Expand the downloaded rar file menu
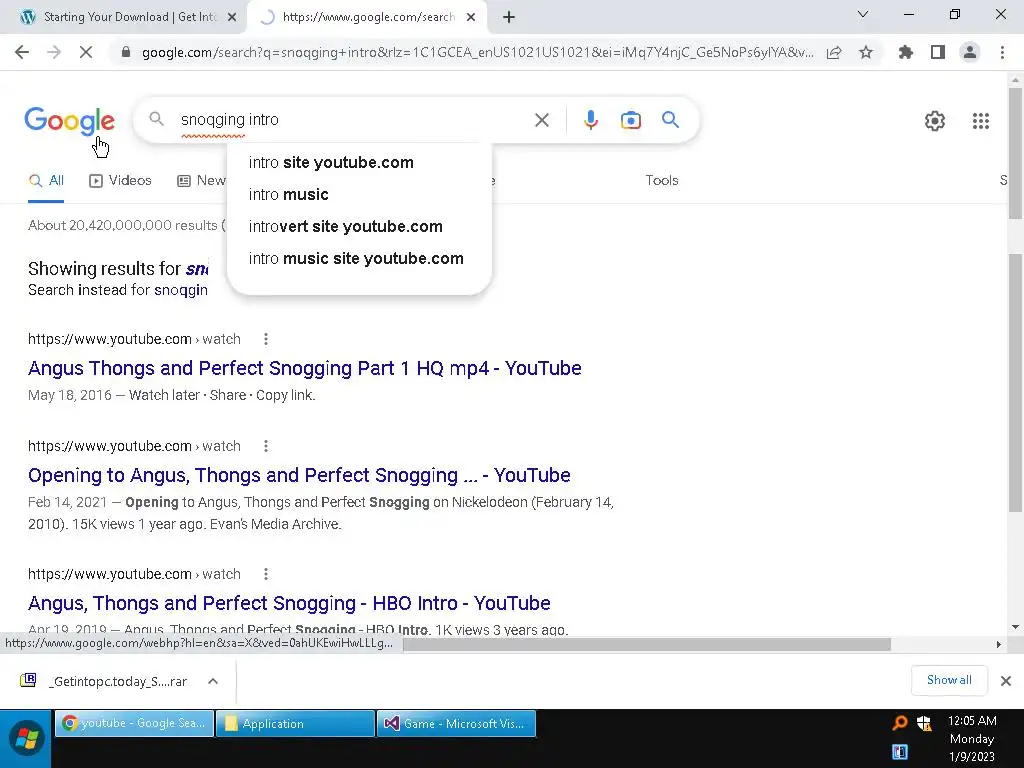 (x=213, y=681)
